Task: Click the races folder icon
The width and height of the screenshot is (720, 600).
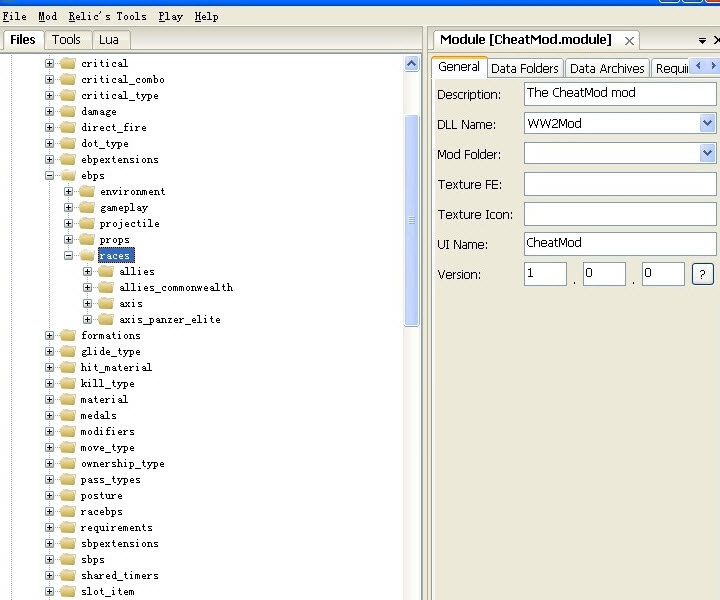Action: [87, 255]
